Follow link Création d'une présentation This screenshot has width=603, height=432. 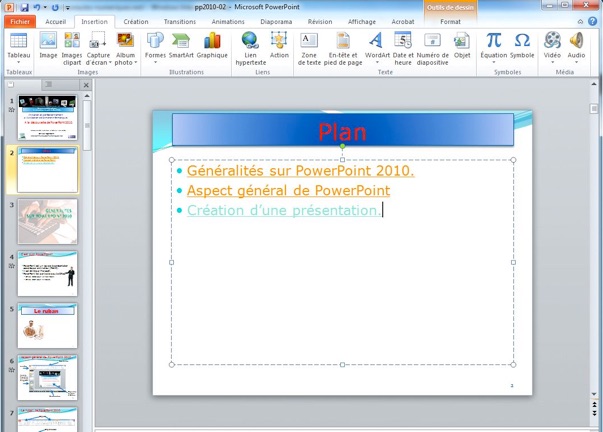point(284,210)
